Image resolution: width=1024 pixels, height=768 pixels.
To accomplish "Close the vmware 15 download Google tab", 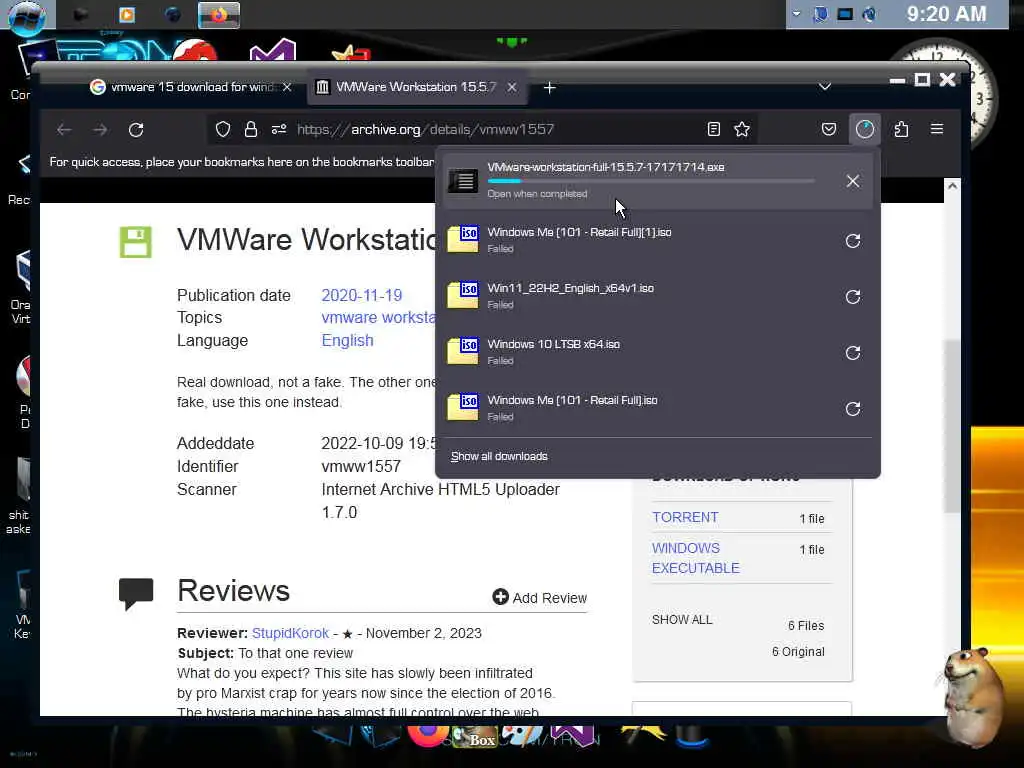I will [x=287, y=87].
